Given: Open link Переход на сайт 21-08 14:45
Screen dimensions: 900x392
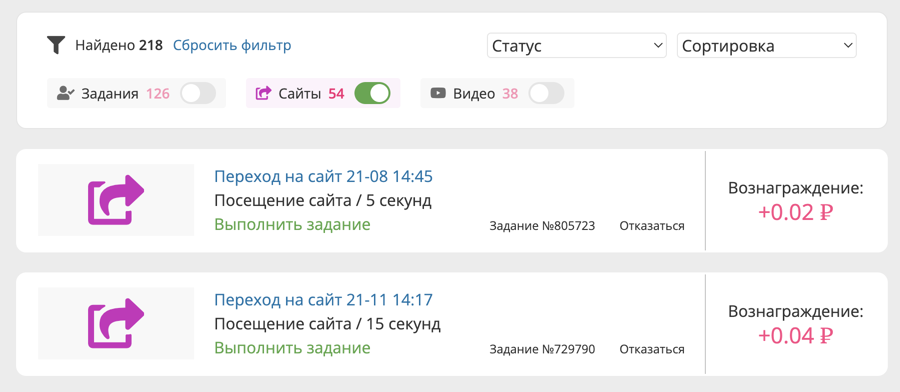Looking at the screenshot, I should click(324, 176).
